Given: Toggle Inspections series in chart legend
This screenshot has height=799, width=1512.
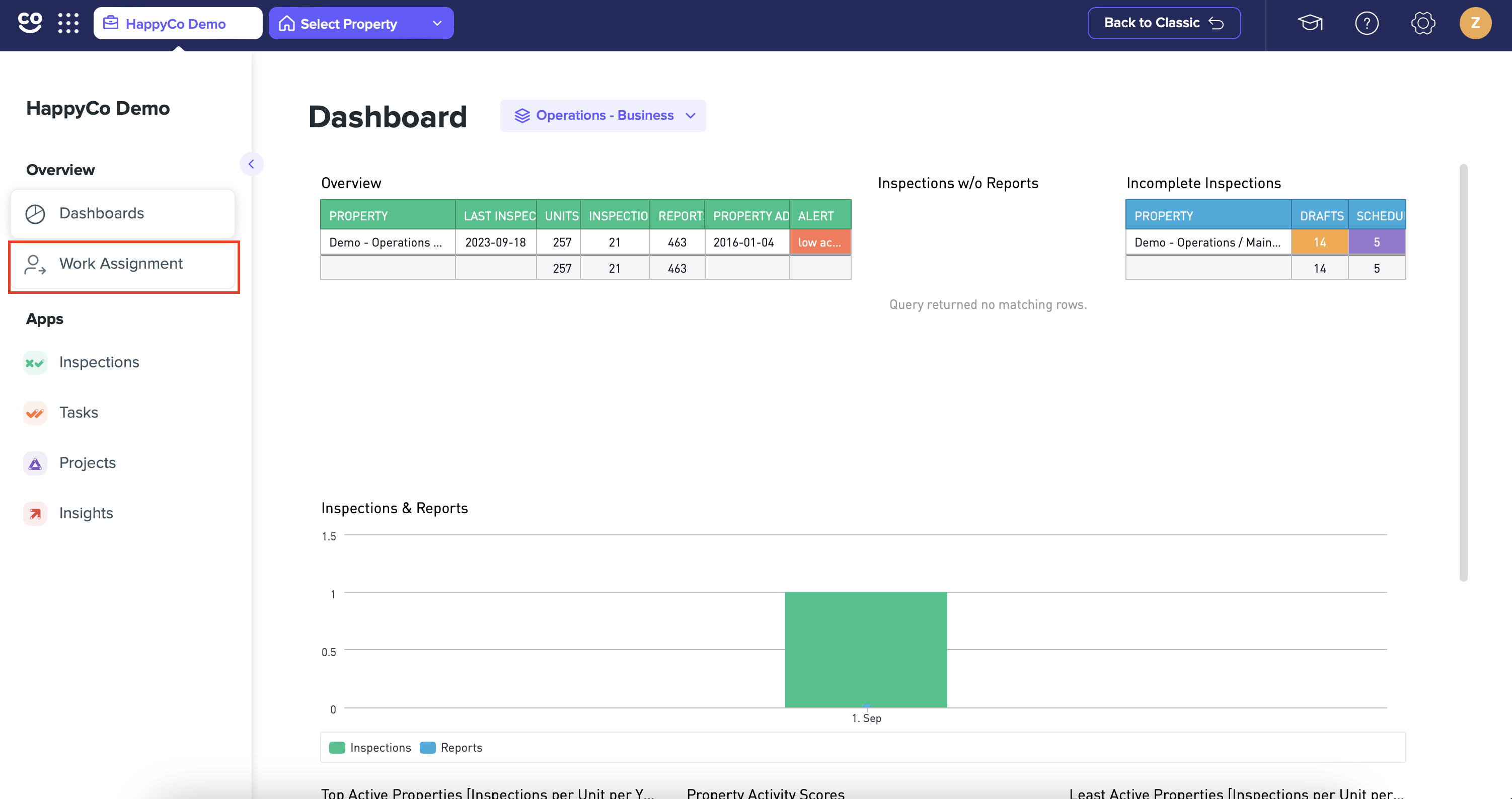Looking at the screenshot, I should tap(370, 747).
